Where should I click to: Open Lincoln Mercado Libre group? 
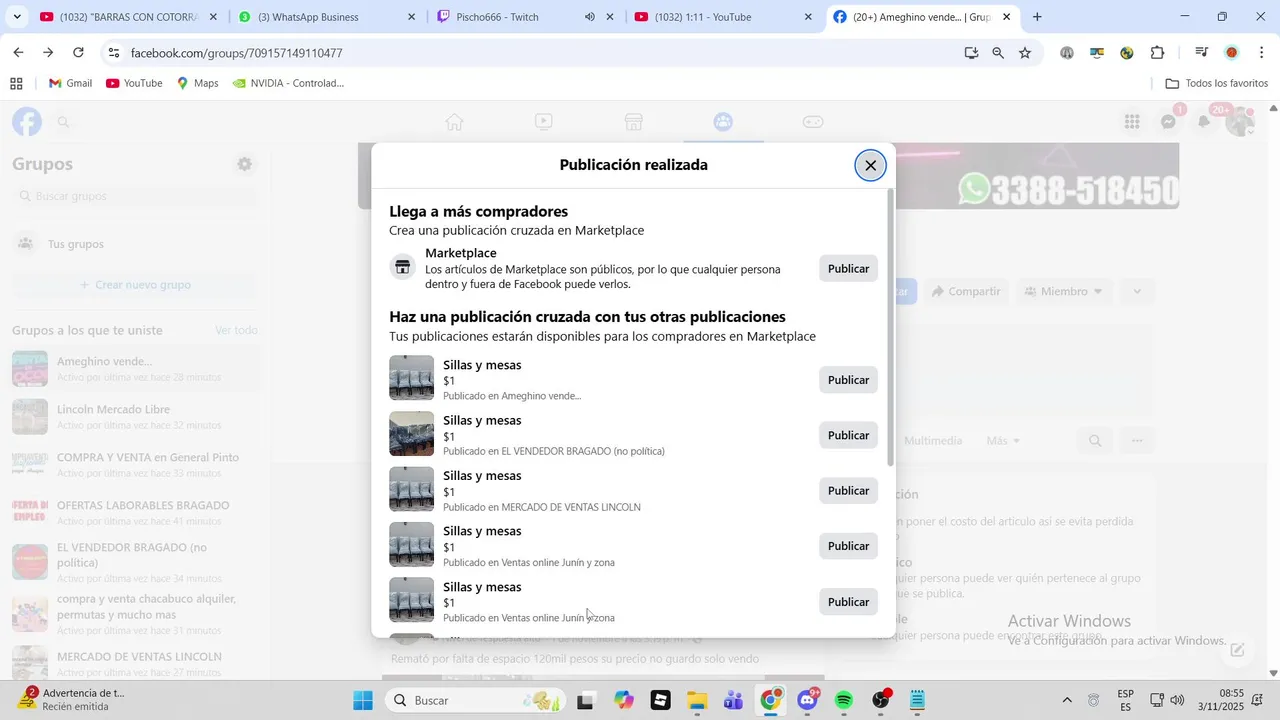[x=134, y=417]
